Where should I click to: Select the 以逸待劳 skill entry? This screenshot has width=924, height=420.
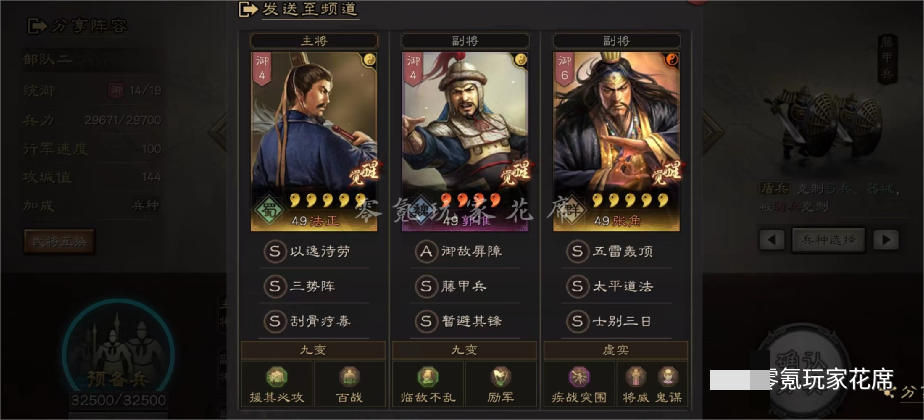tap(314, 252)
